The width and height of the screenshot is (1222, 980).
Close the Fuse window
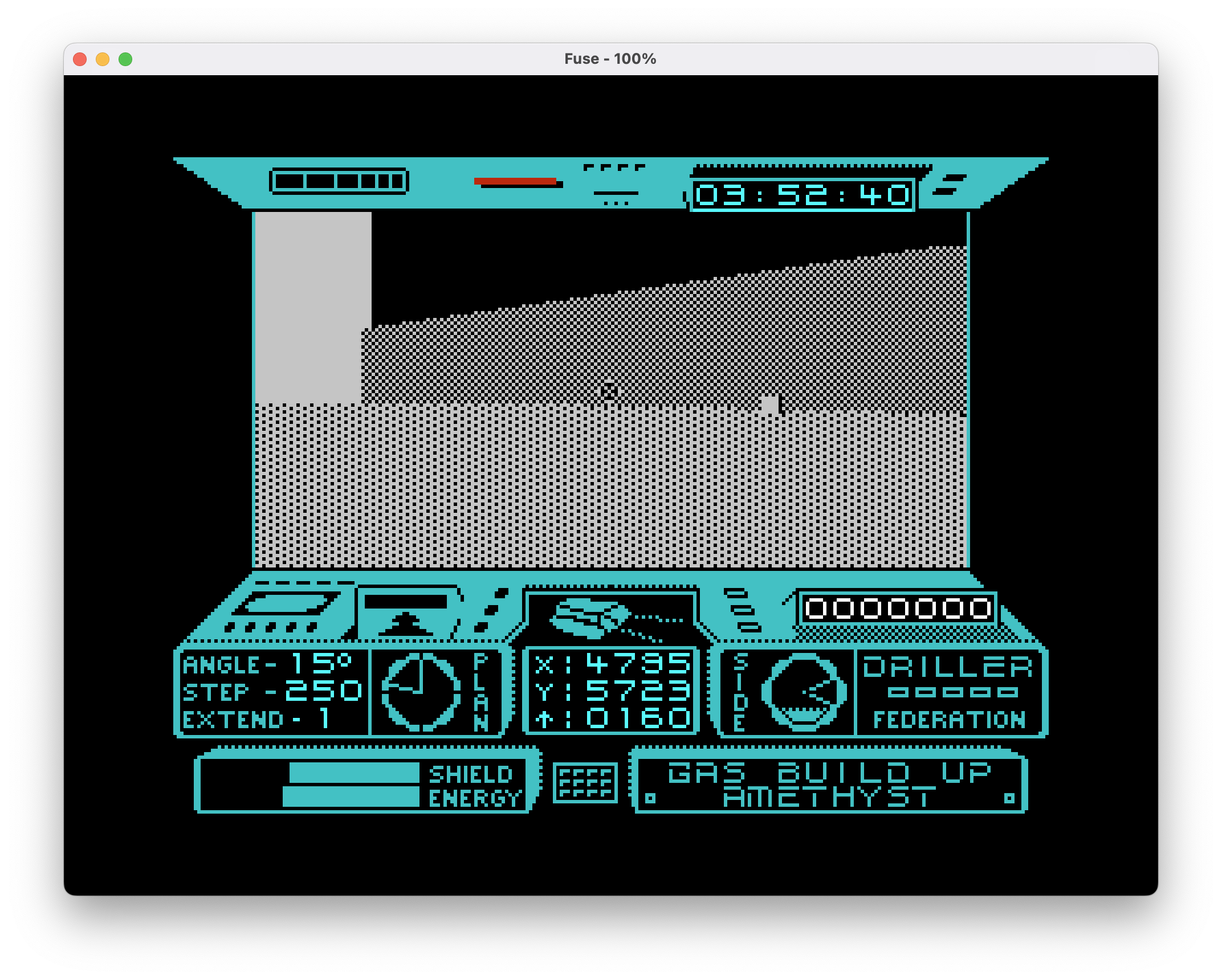(x=80, y=59)
